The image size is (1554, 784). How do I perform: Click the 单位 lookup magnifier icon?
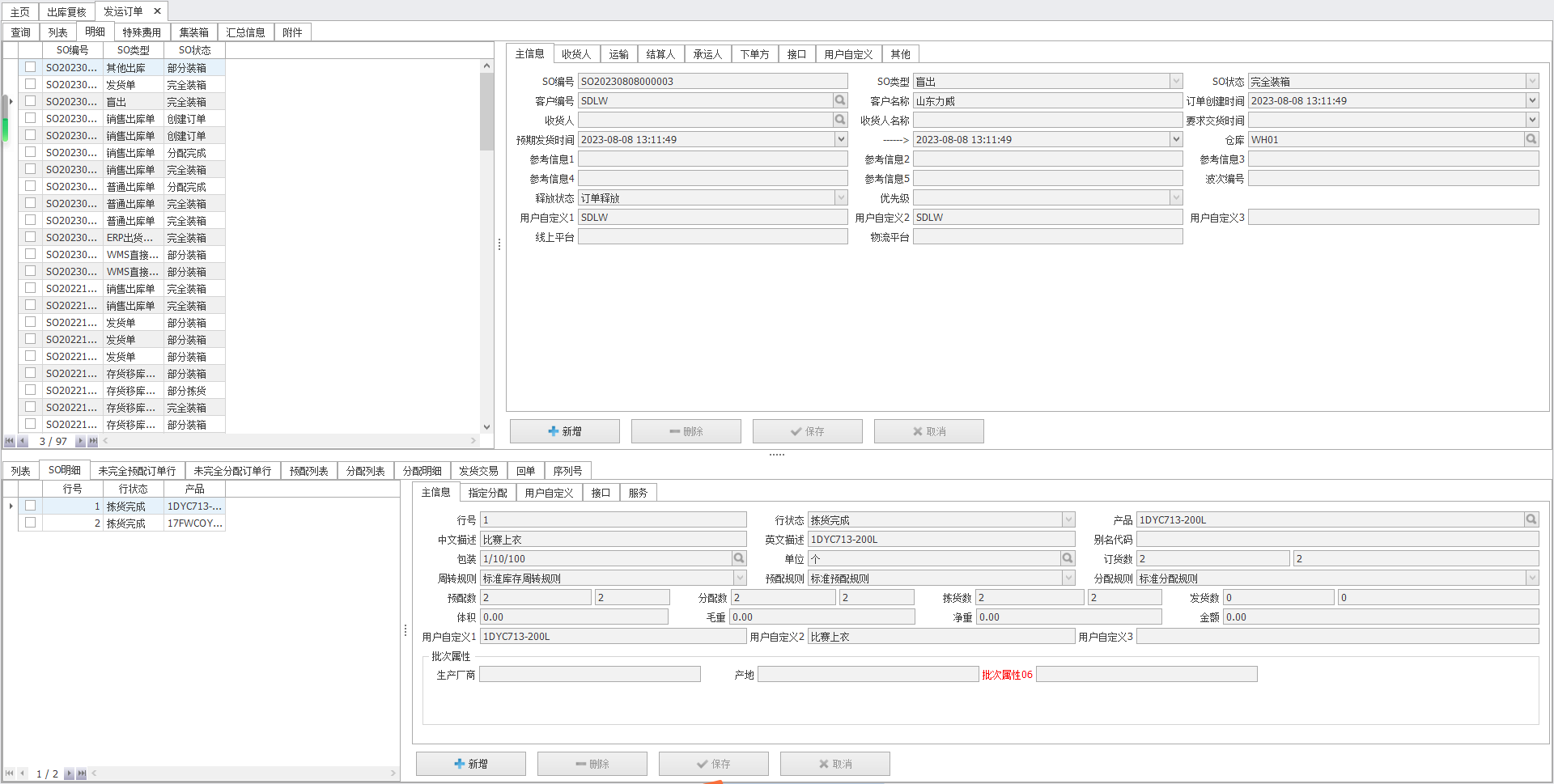(1068, 558)
